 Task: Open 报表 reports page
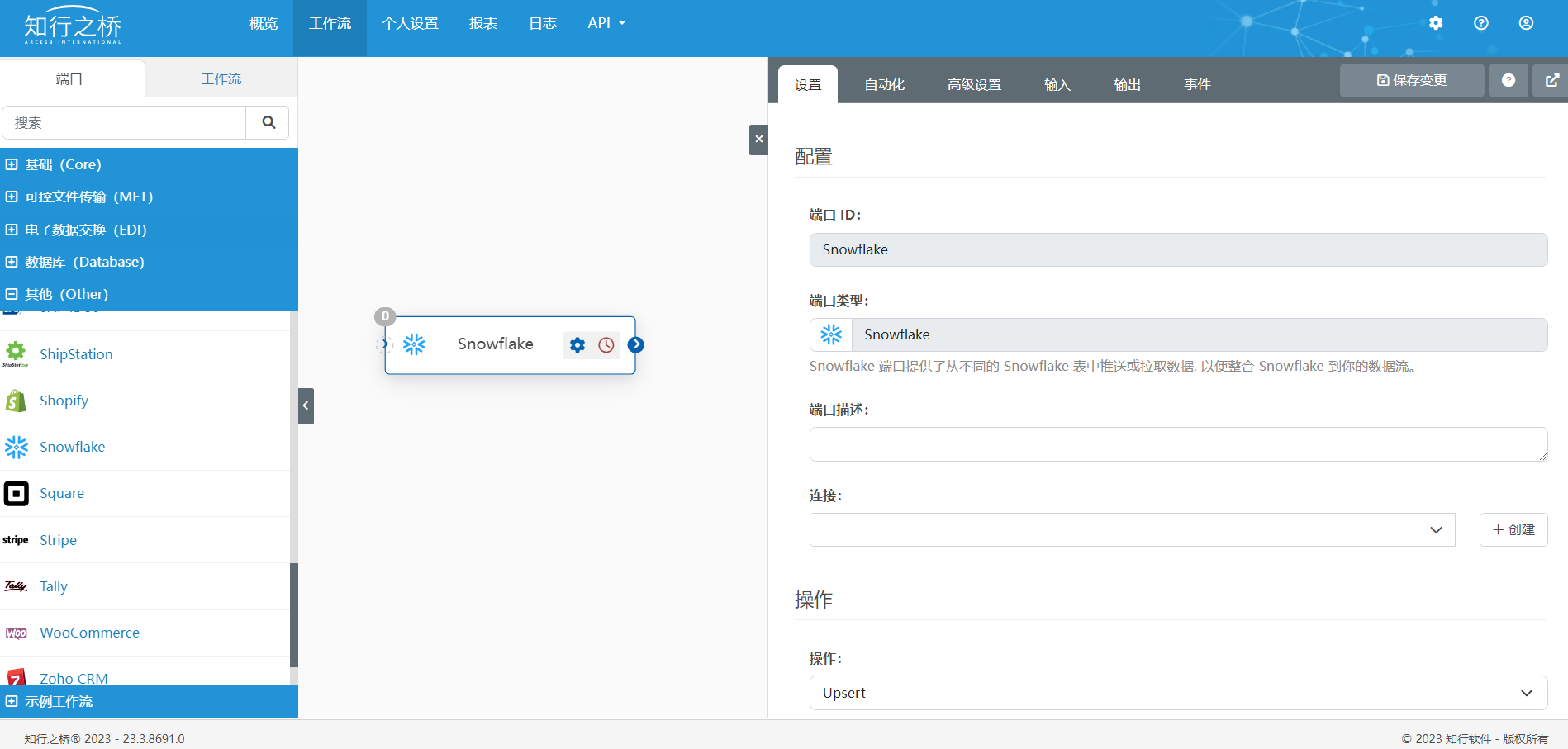click(x=483, y=23)
